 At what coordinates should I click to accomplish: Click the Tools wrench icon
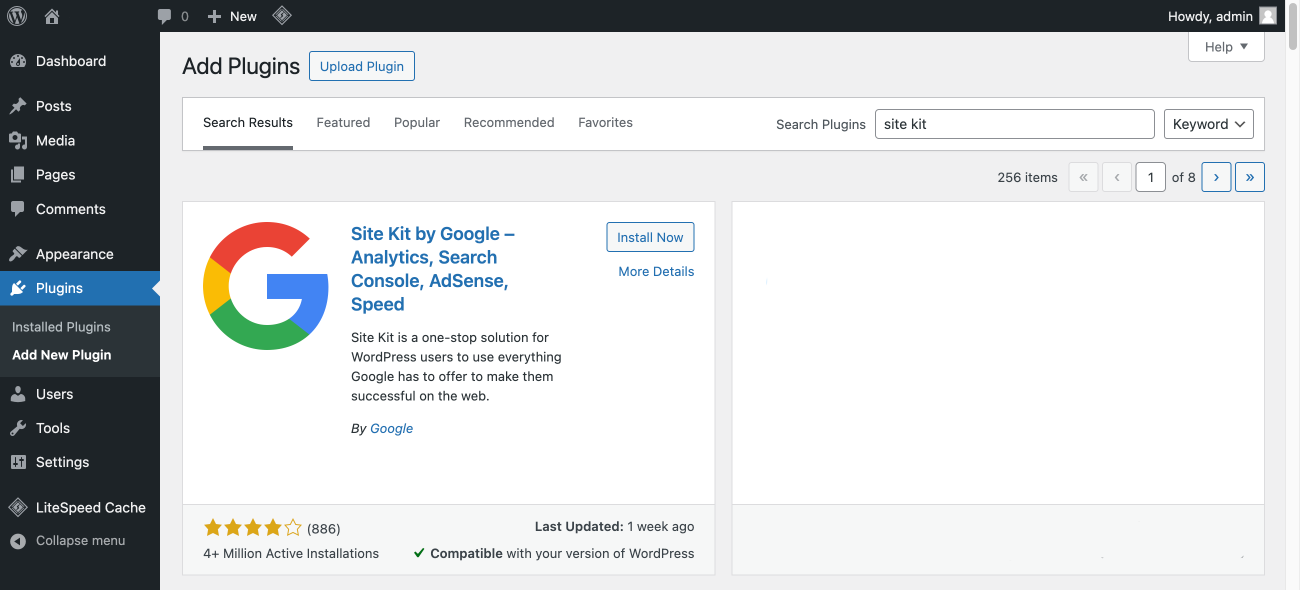point(20,428)
